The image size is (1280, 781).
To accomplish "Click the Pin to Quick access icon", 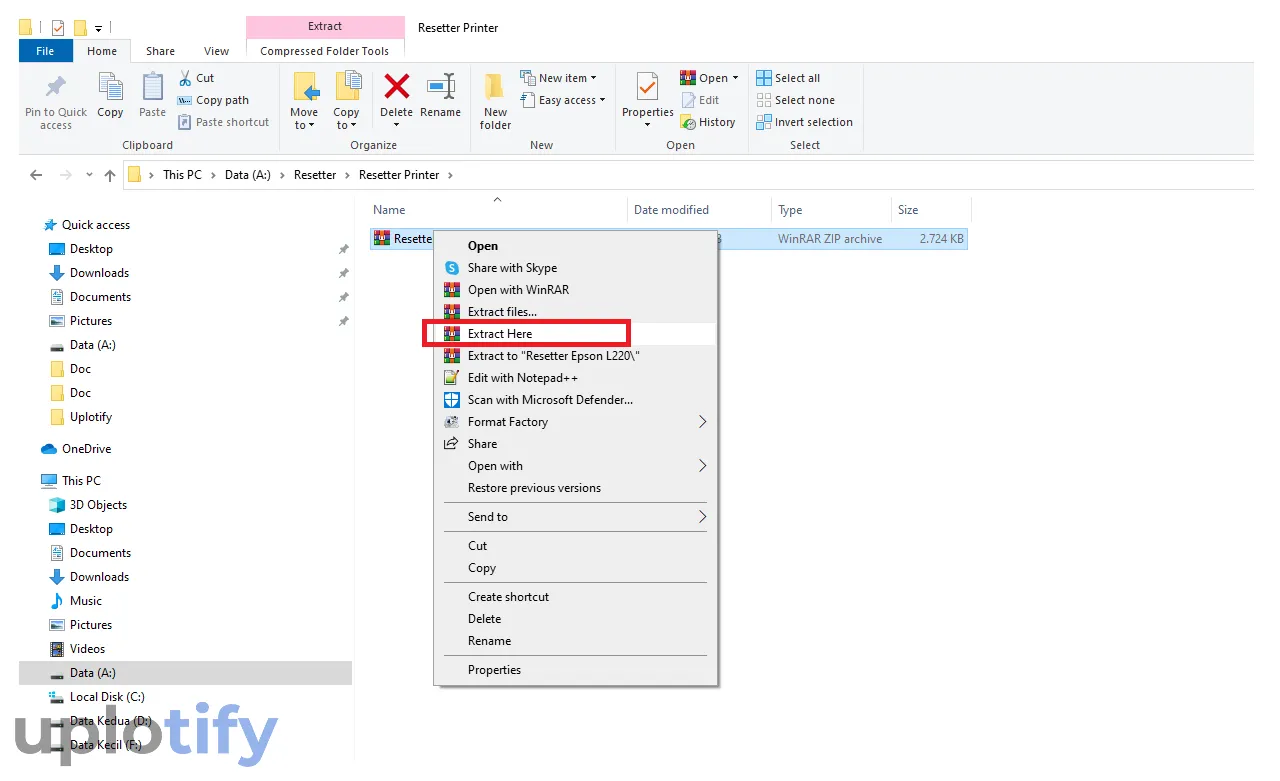I will [x=56, y=87].
